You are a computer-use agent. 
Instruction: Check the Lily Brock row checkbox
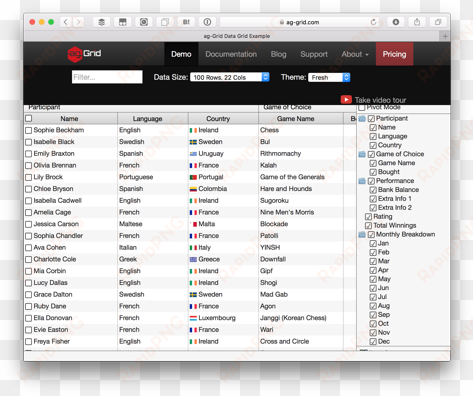(x=29, y=177)
